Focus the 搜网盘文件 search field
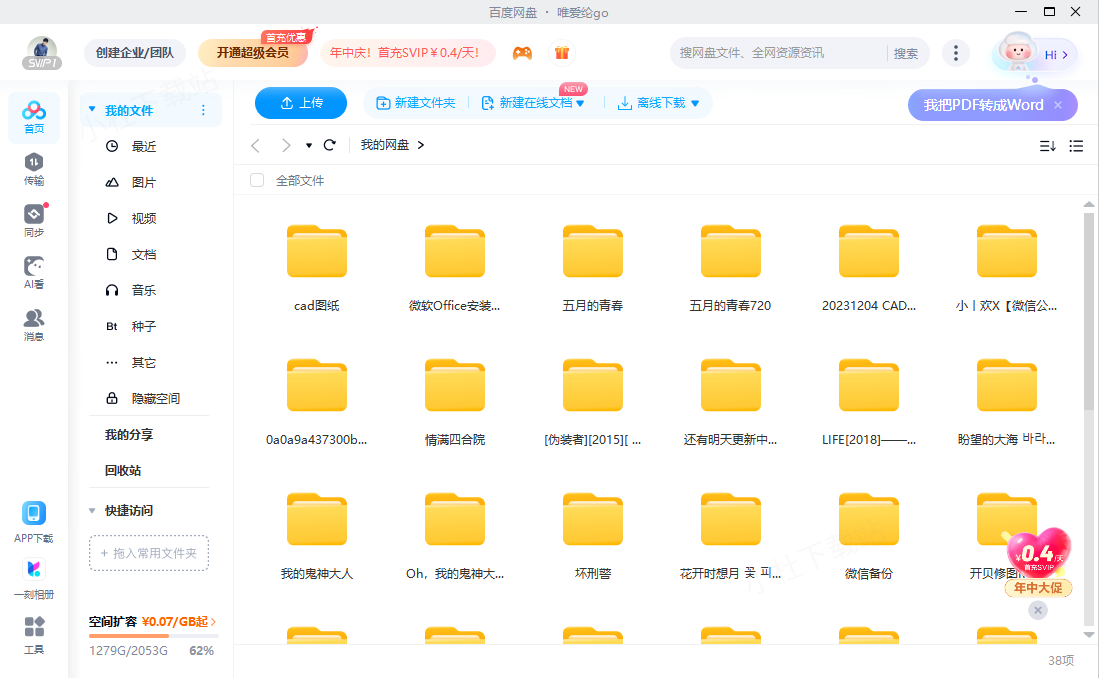Viewport: 1099px width, 678px height. coord(778,53)
